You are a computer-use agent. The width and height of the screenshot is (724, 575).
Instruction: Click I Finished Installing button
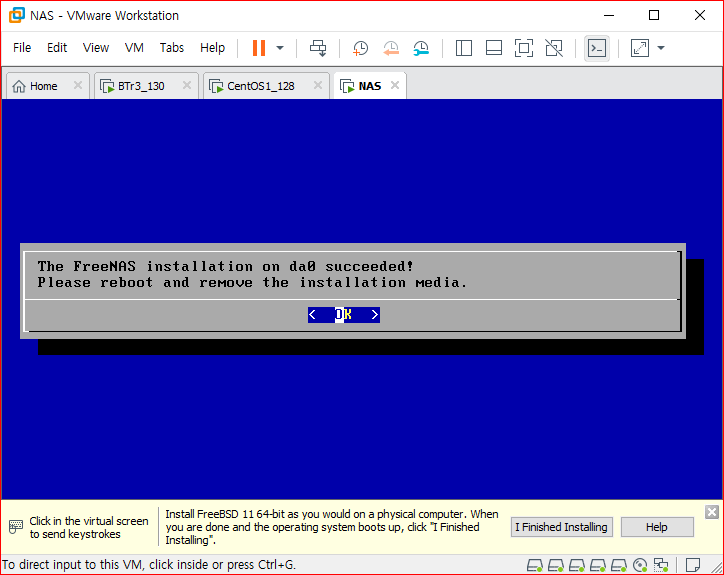561,527
